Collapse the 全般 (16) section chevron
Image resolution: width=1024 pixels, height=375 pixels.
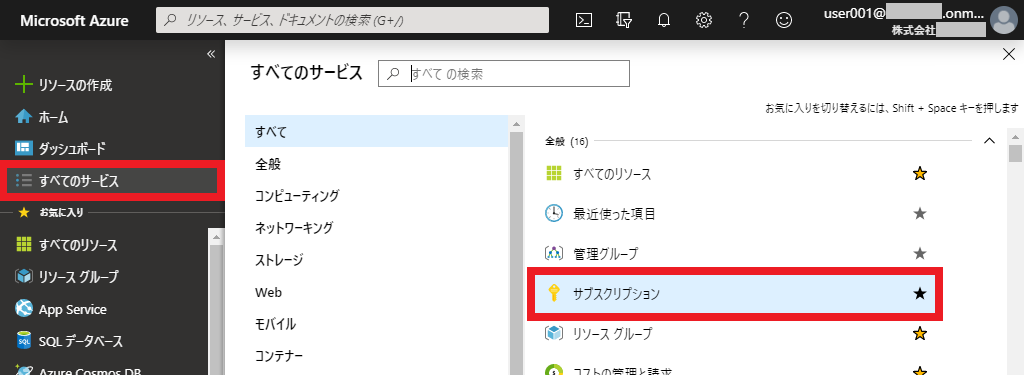coord(989,140)
